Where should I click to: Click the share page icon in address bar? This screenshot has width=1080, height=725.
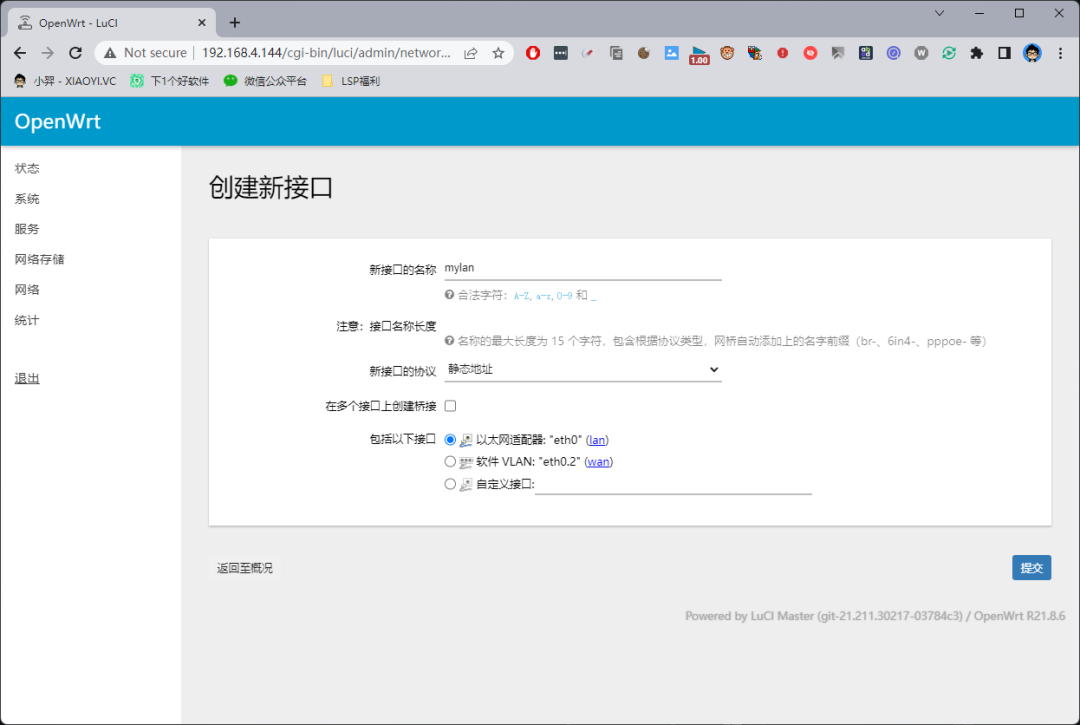(471, 53)
